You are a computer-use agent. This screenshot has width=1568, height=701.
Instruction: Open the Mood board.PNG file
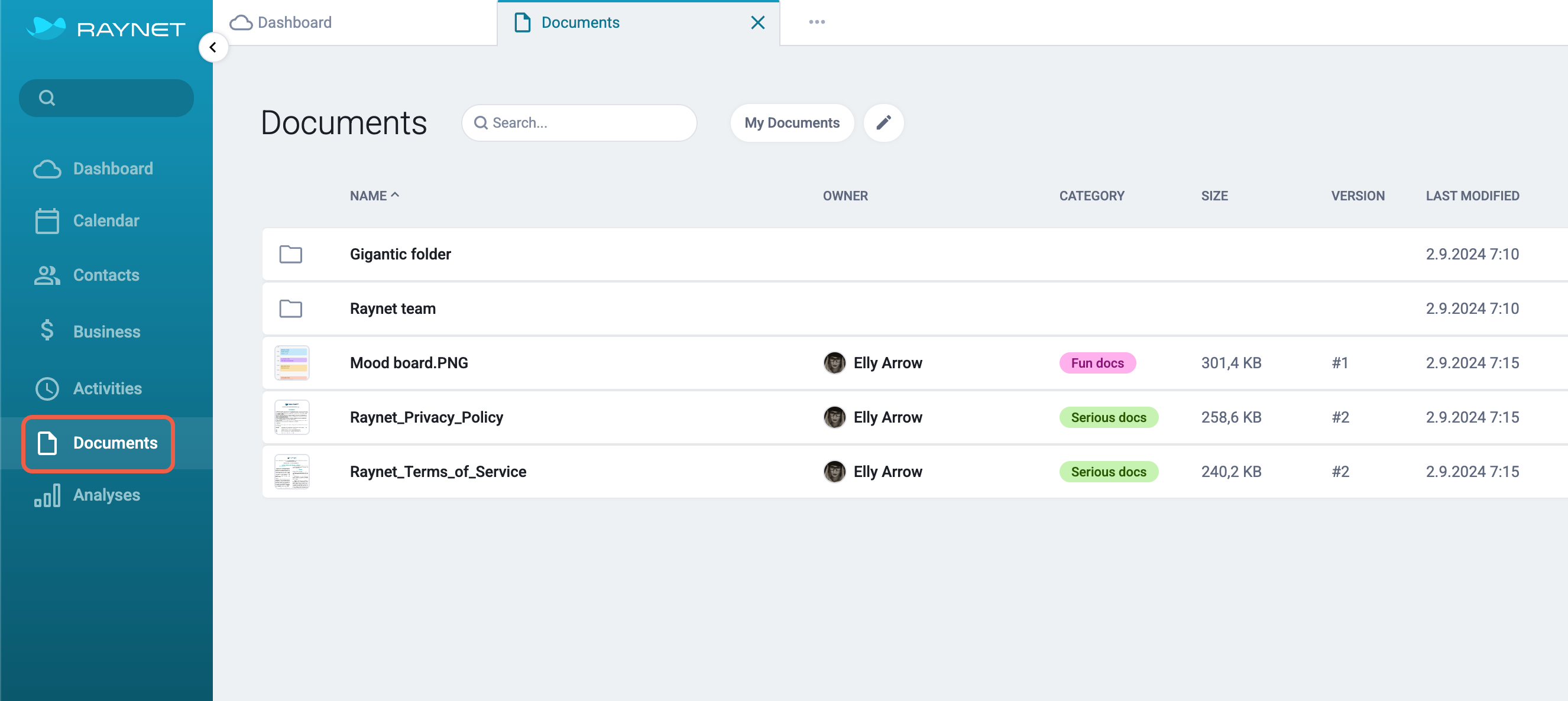(x=409, y=363)
